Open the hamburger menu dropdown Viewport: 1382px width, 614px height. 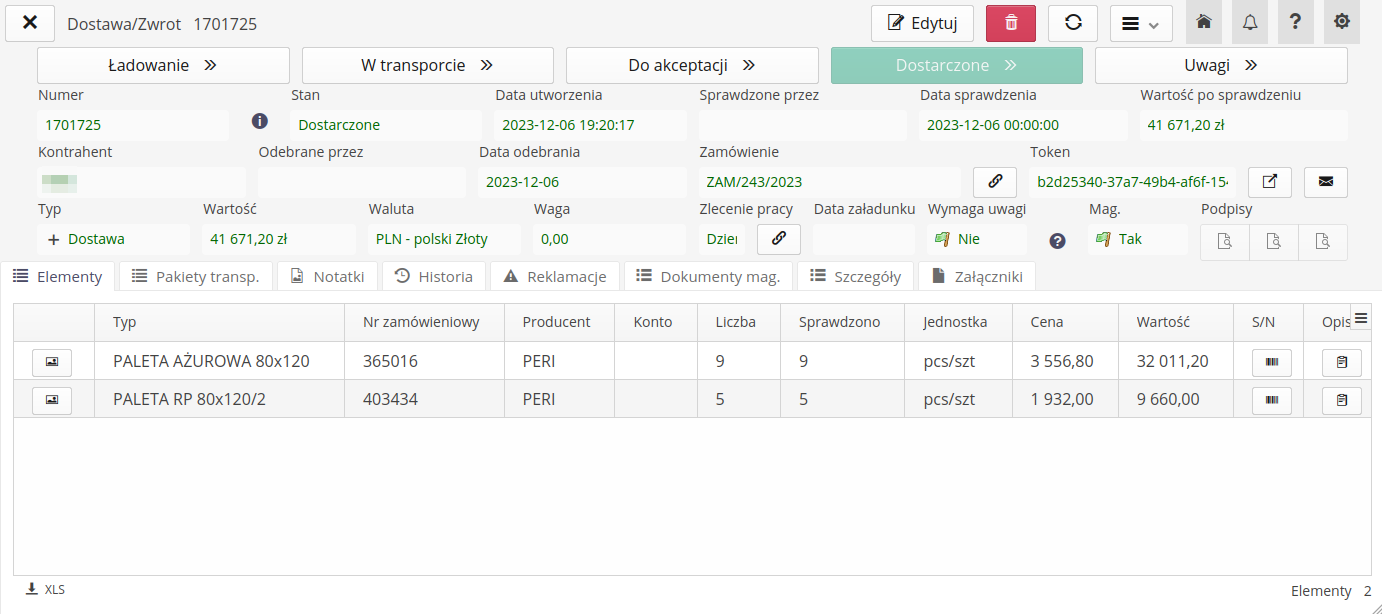tap(1140, 23)
